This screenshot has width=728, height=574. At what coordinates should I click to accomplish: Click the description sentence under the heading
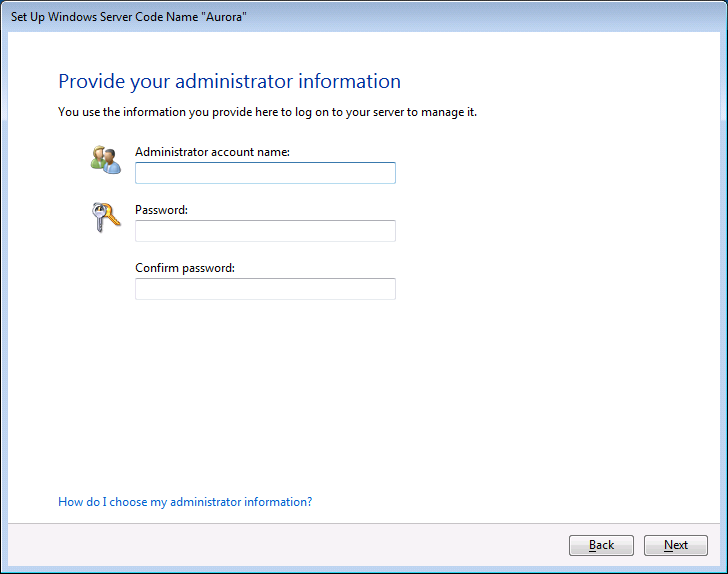coord(267,112)
